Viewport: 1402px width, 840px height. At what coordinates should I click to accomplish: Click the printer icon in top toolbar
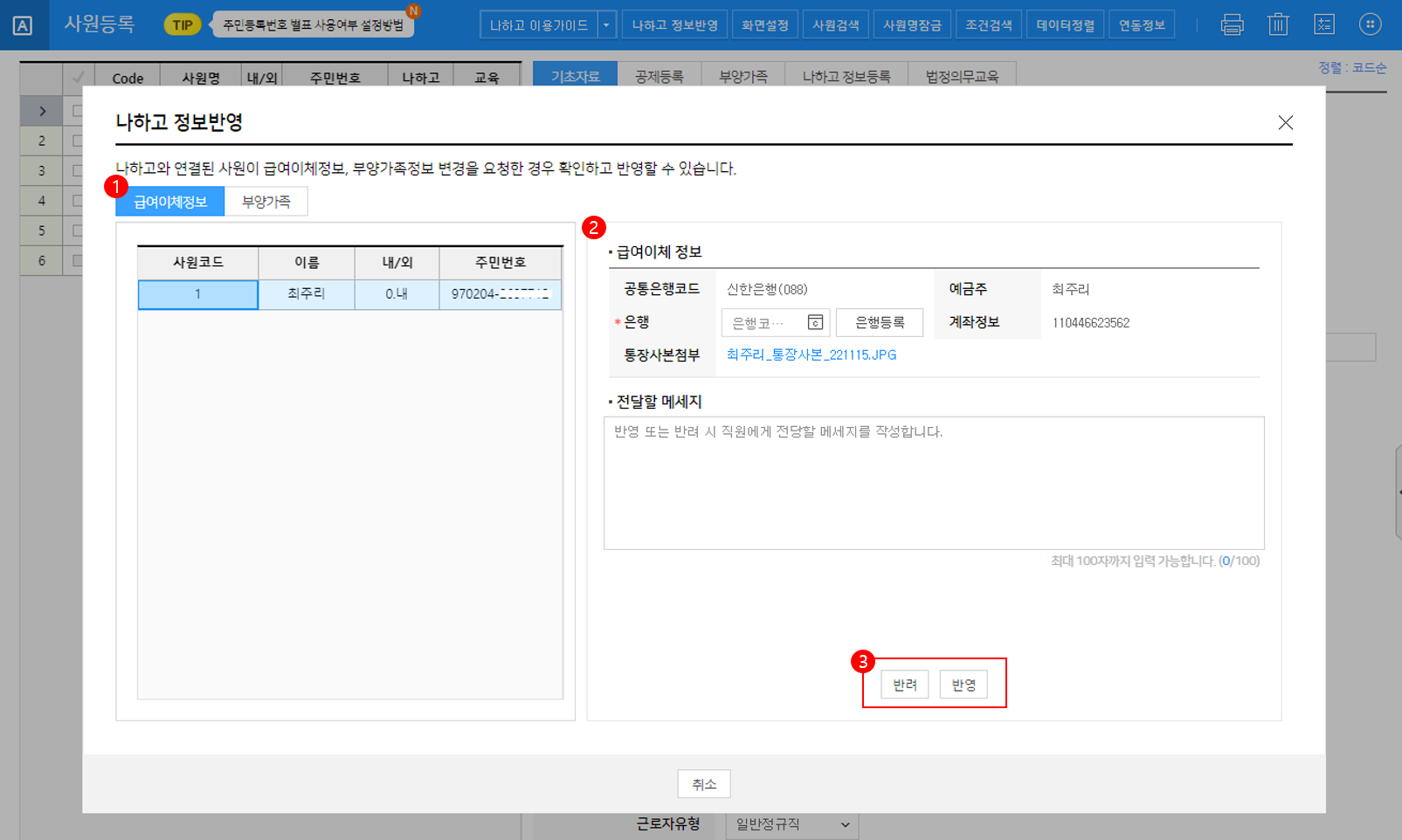coord(1232,24)
